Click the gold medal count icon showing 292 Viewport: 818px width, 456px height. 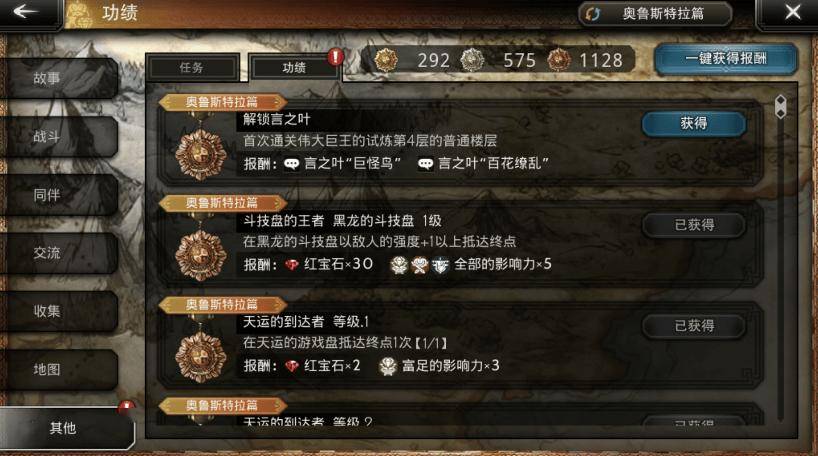[x=386, y=60]
